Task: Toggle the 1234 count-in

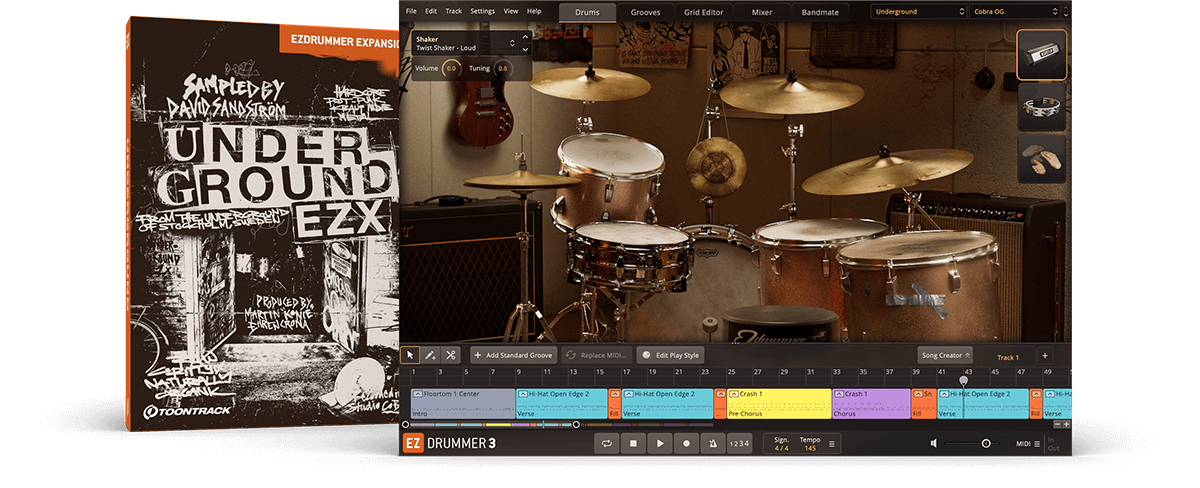Action: click(x=738, y=443)
